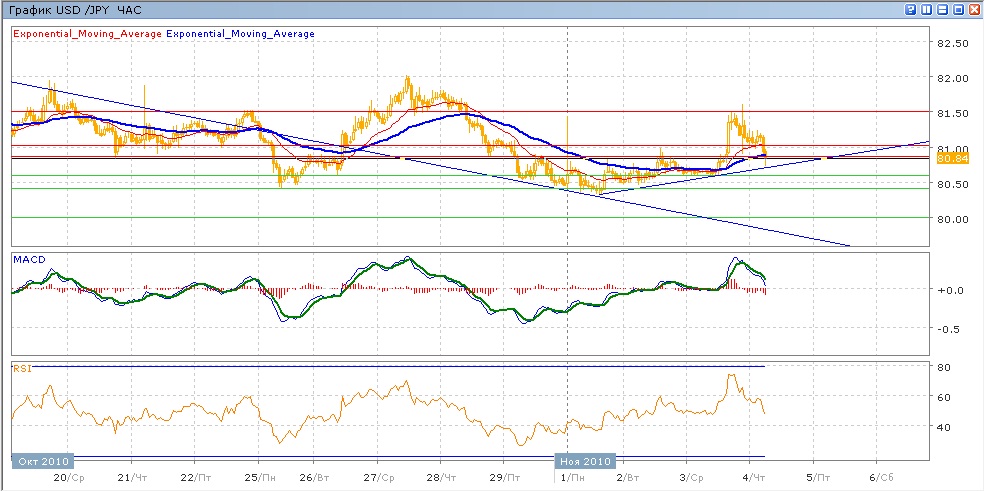The image size is (984, 491).
Task: Click the MACD indicator panel label
Action: click(27, 259)
